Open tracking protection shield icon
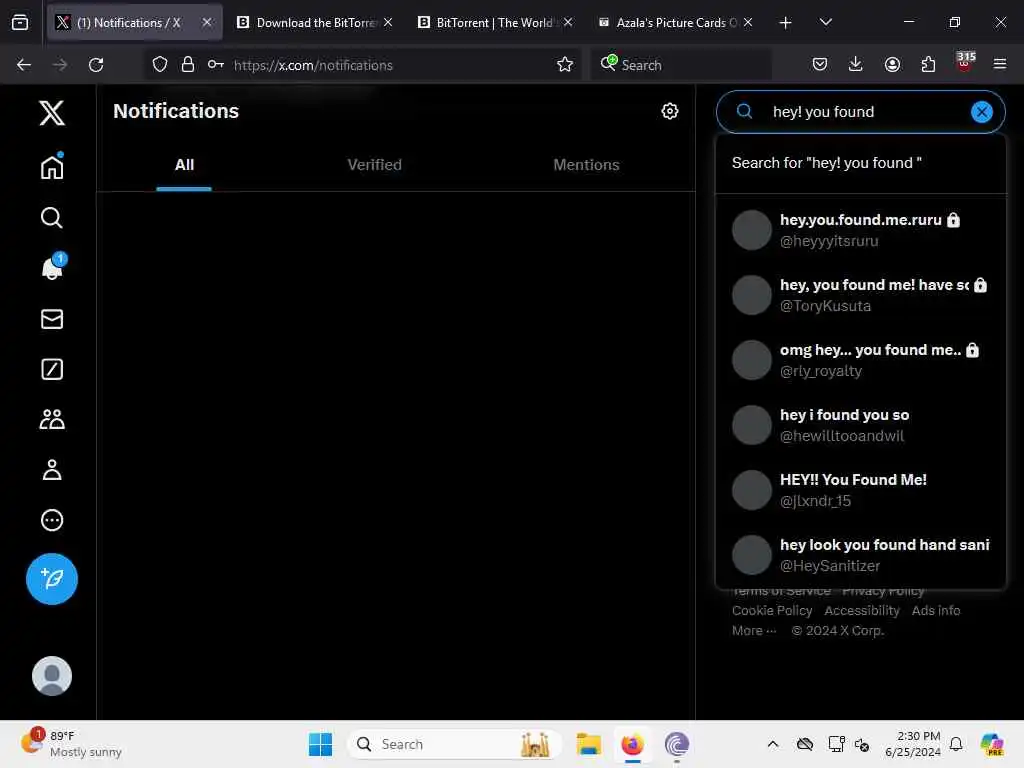 [159, 65]
